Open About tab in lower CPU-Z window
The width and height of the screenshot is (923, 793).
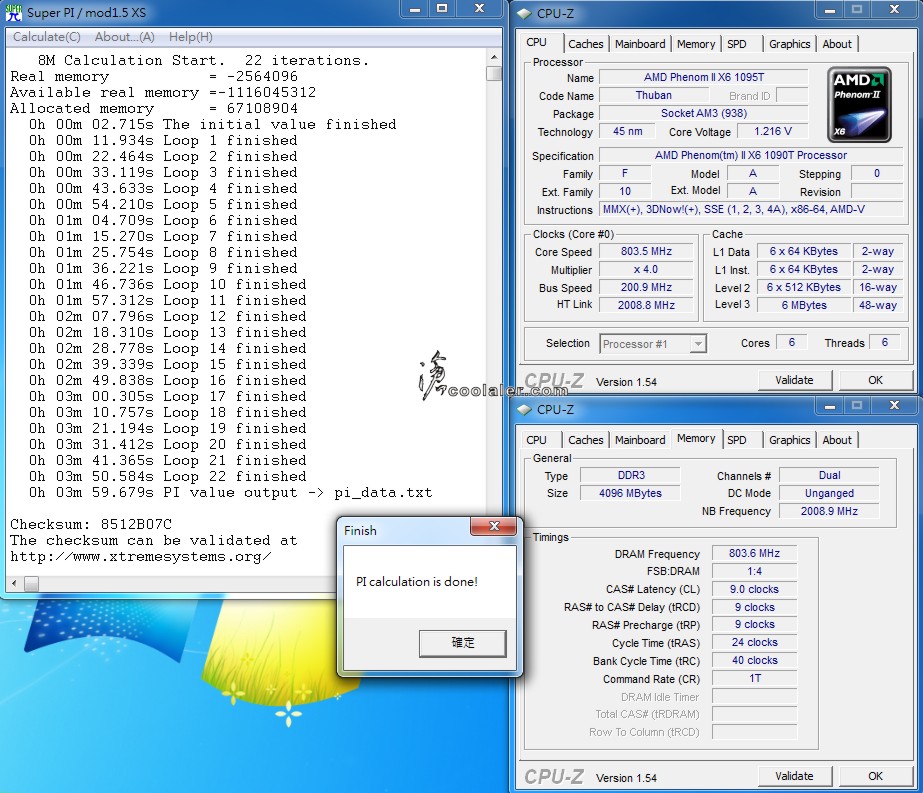pyautogui.click(x=836, y=440)
